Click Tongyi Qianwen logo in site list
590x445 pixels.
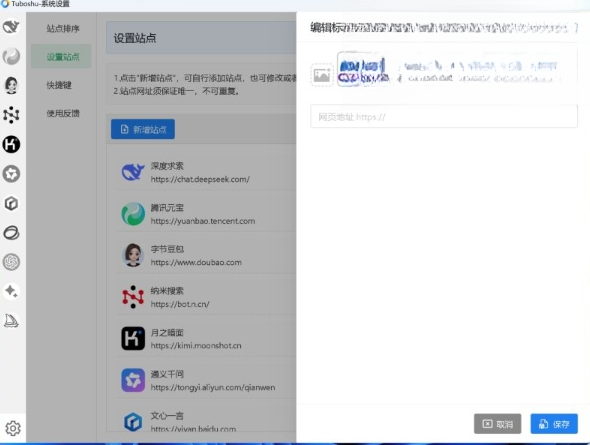pyautogui.click(x=133, y=380)
